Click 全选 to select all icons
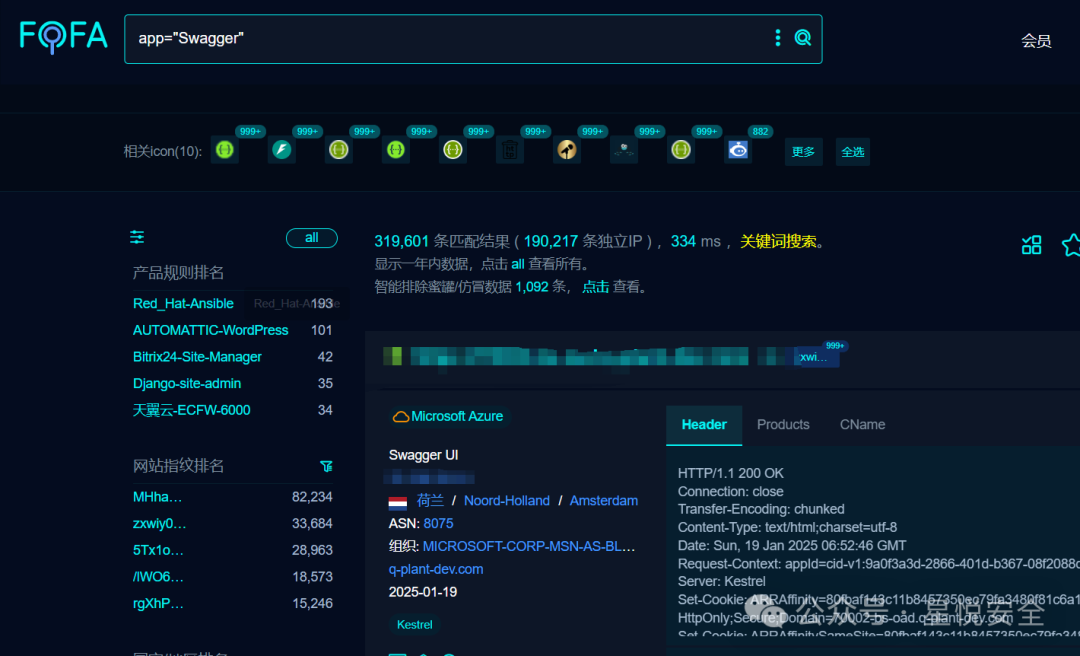 click(853, 152)
